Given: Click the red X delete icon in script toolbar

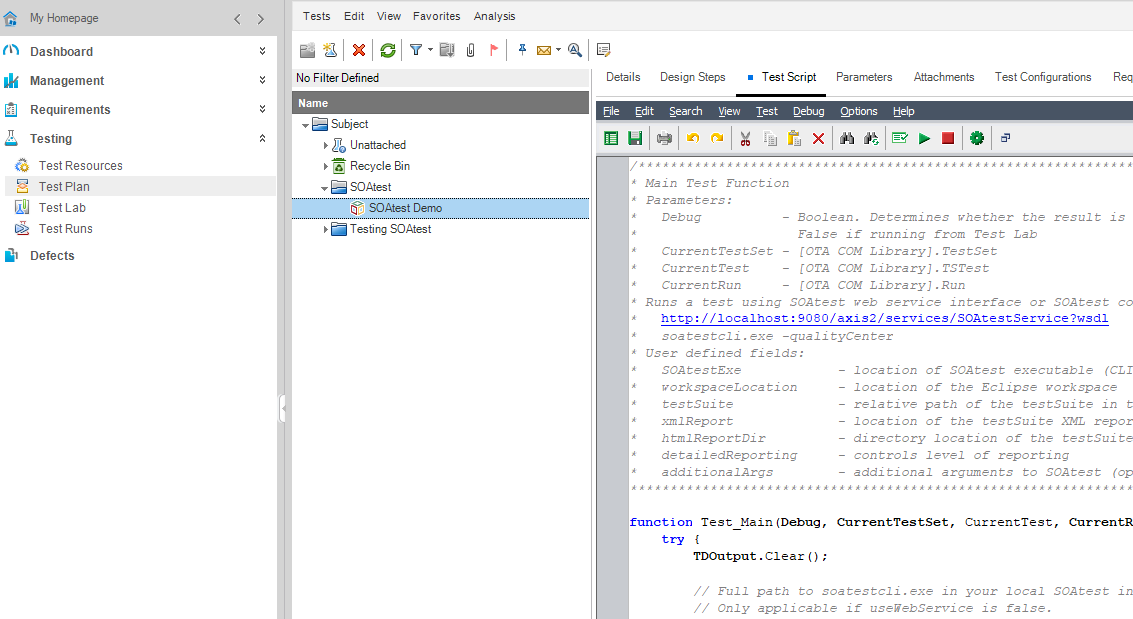Looking at the screenshot, I should click(x=818, y=138).
